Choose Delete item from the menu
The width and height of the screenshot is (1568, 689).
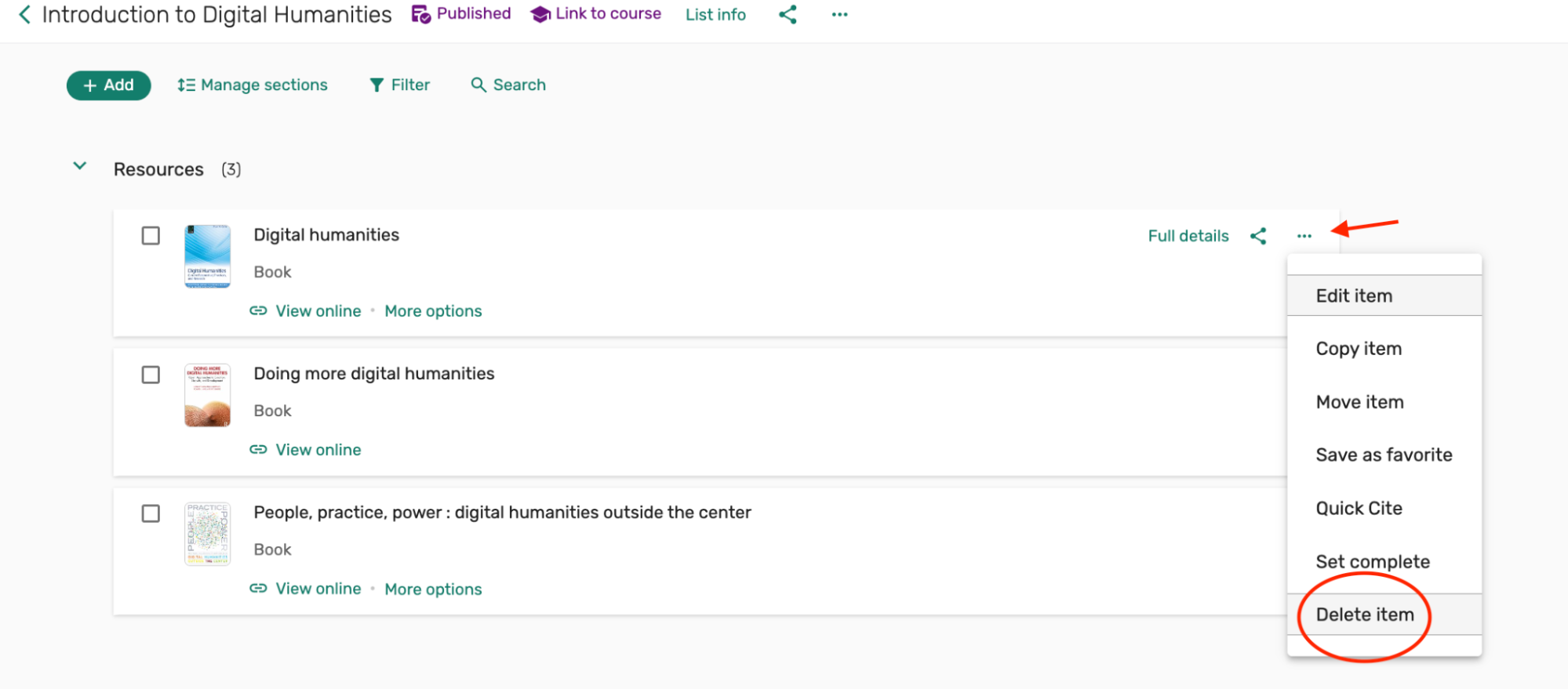click(1364, 615)
